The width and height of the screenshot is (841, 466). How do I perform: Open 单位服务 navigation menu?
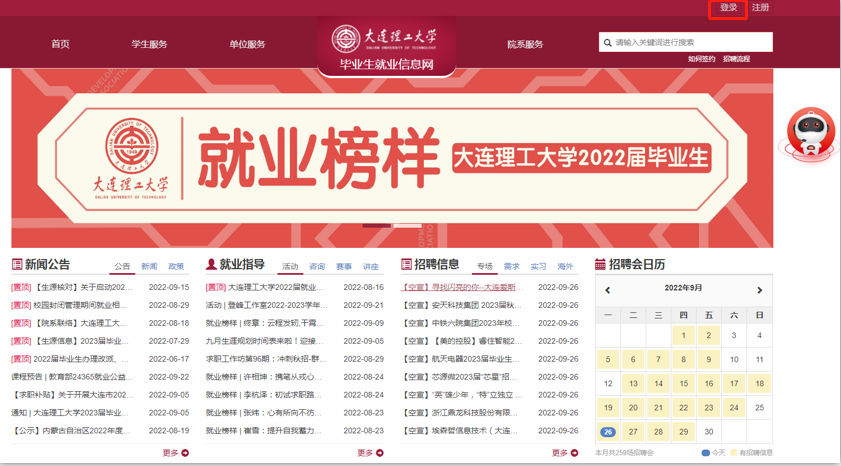pyautogui.click(x=247, y=44)
